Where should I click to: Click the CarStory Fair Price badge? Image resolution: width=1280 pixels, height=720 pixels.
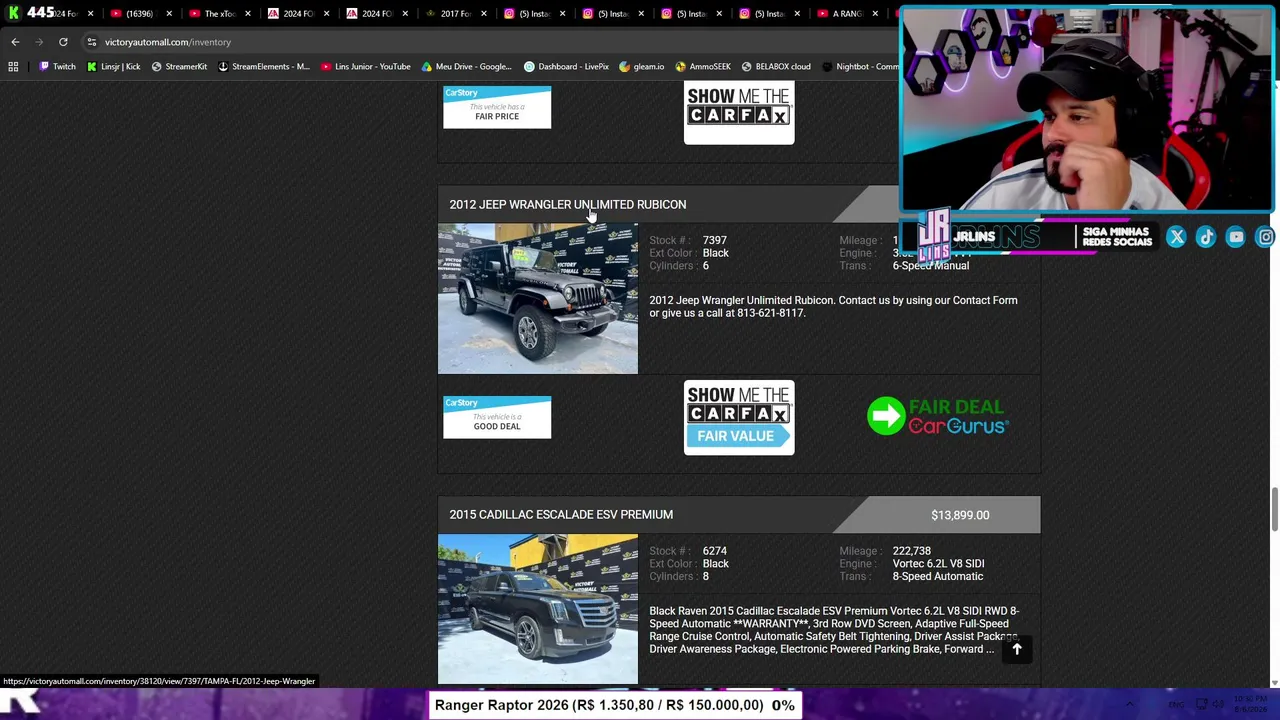pyautogui.click(x=497, y=107)
